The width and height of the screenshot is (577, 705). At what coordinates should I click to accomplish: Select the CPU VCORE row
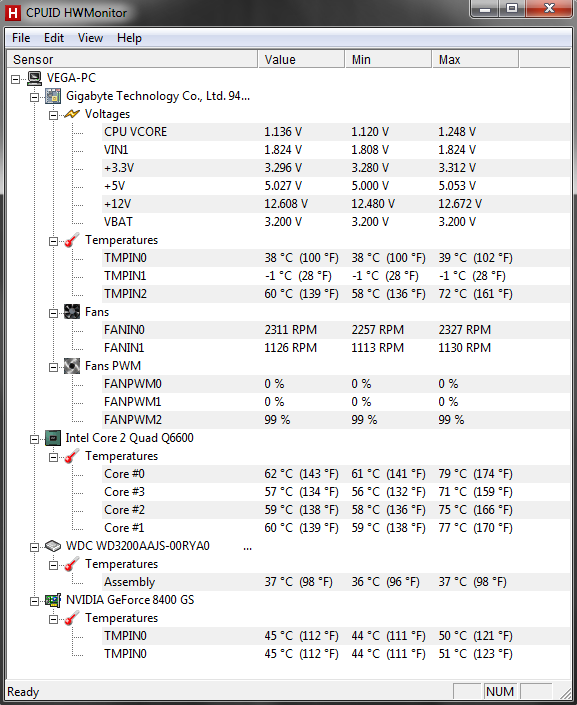[336, 132]
